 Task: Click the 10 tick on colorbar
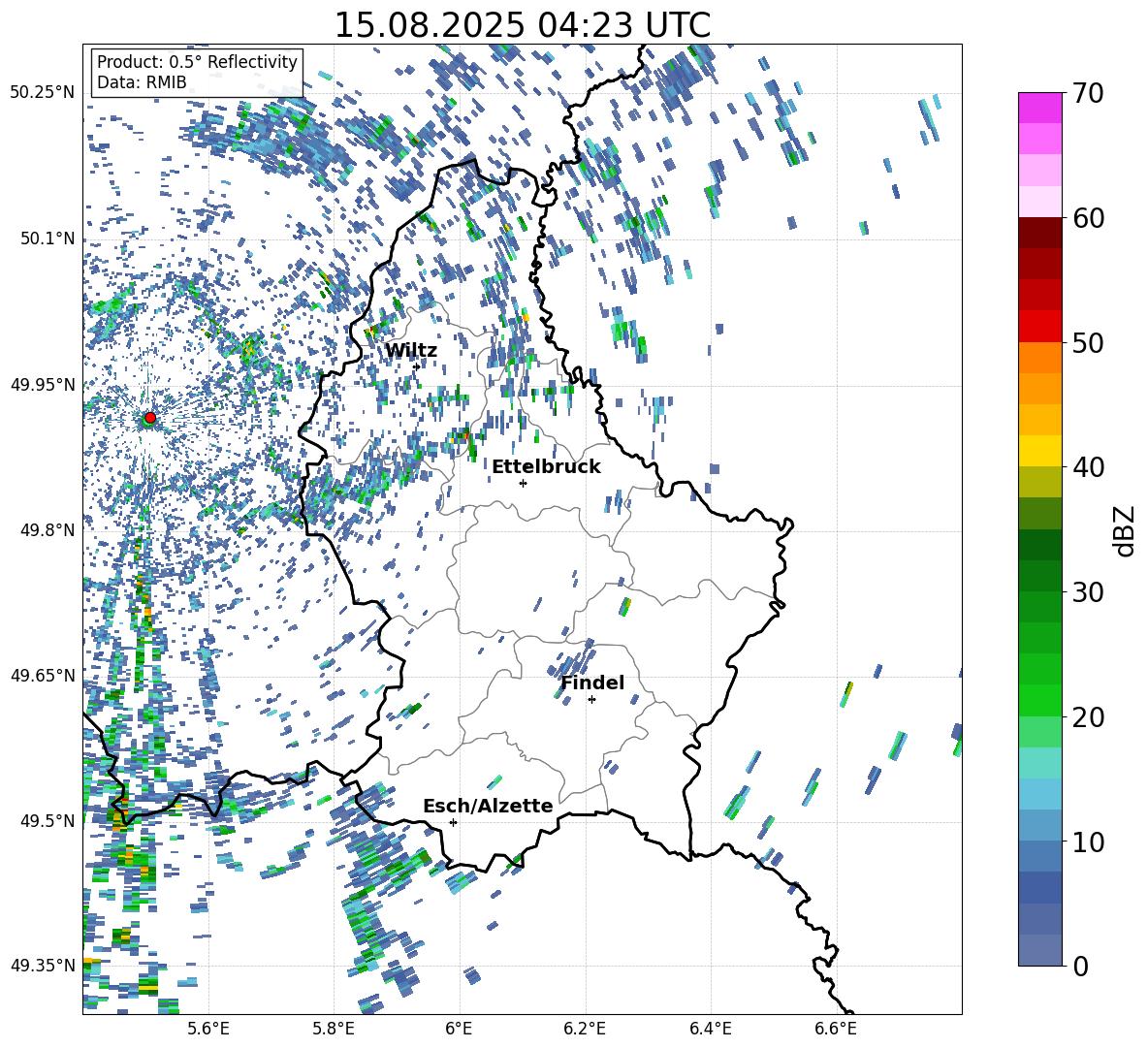click(x=1088, y=842)
